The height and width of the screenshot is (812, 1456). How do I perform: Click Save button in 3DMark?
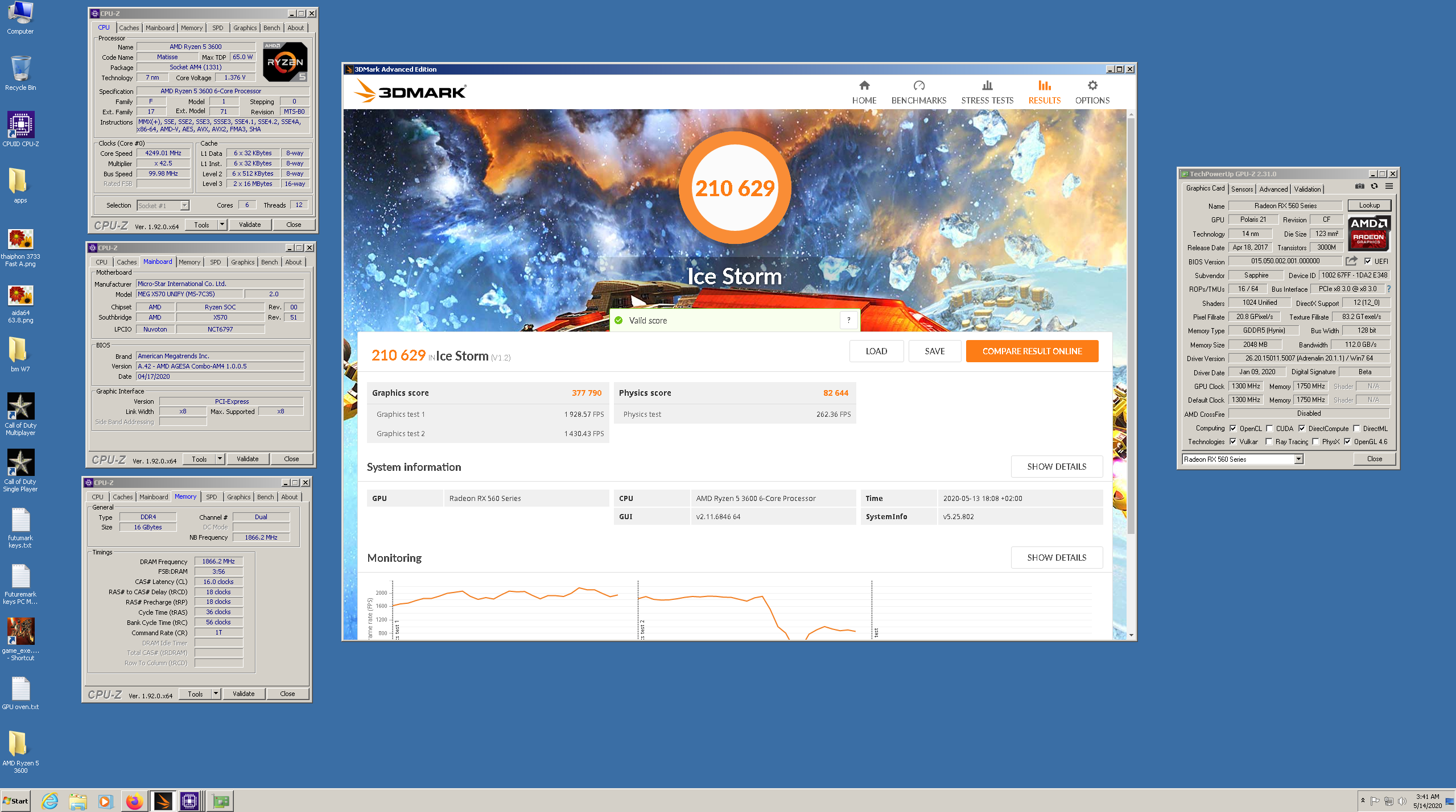[934, 351]
